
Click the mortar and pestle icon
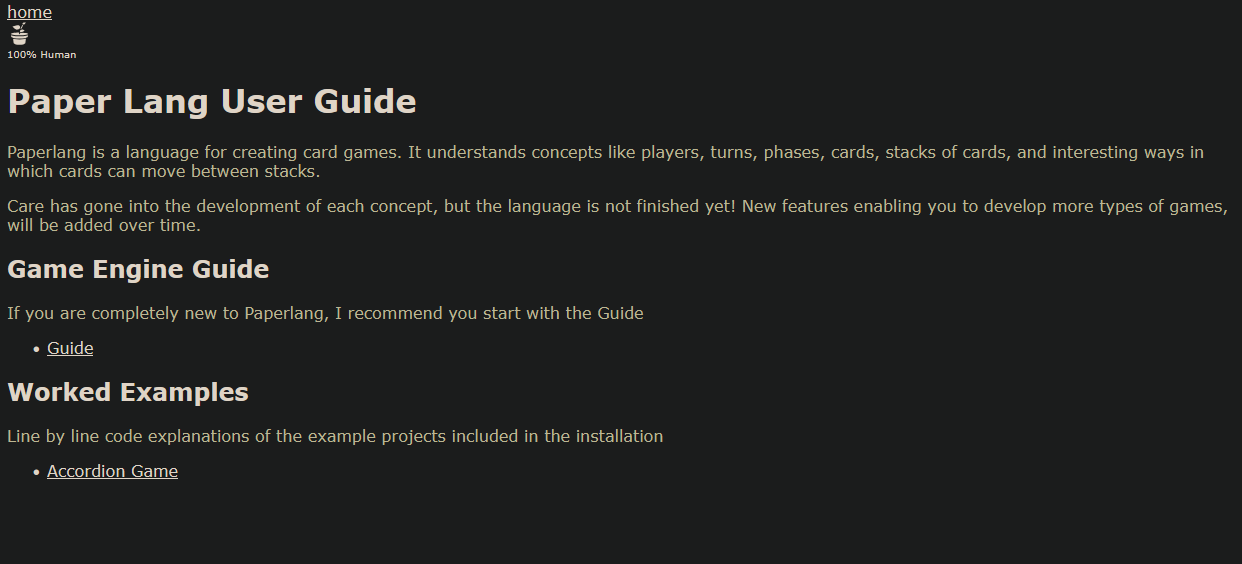coord(19,35)
